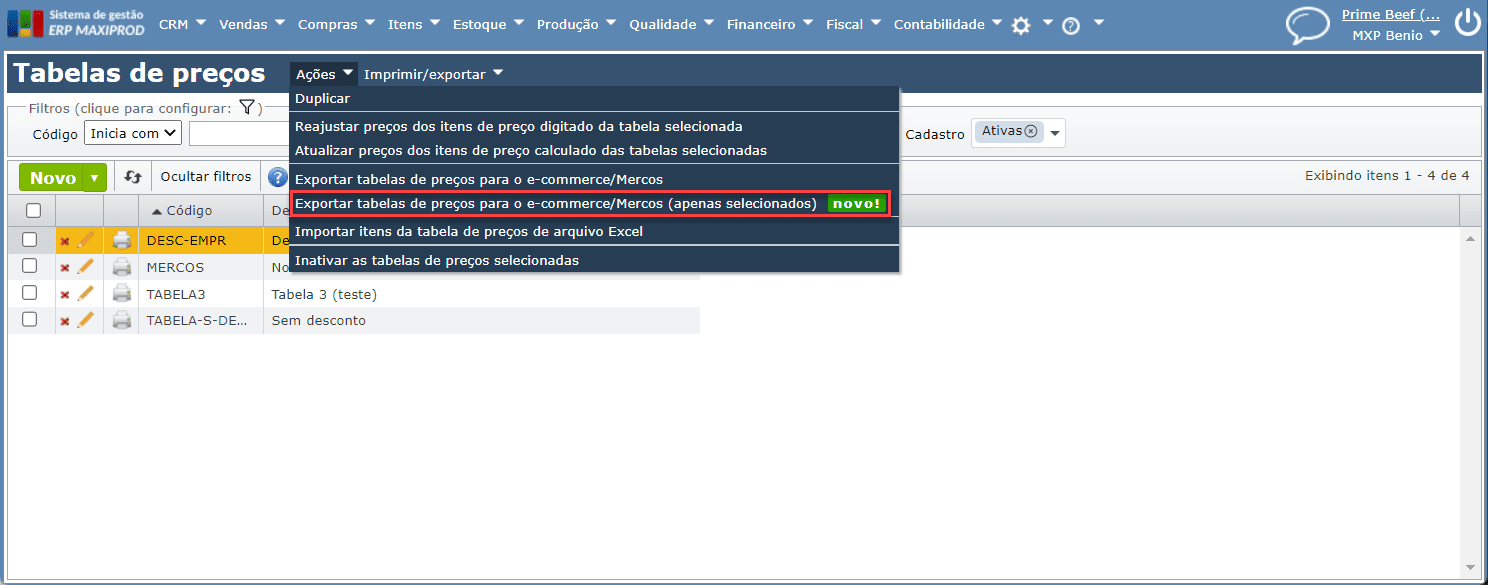Screen dimensions: 1488x585
Task: Open the settings gear menu
Action: point(1021,26)
